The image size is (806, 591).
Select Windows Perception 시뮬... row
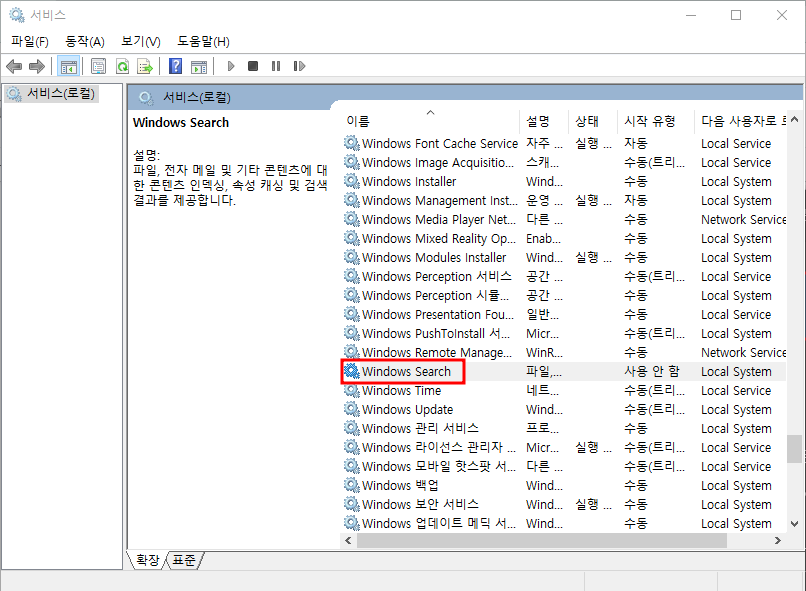click(x=564, y=295)
